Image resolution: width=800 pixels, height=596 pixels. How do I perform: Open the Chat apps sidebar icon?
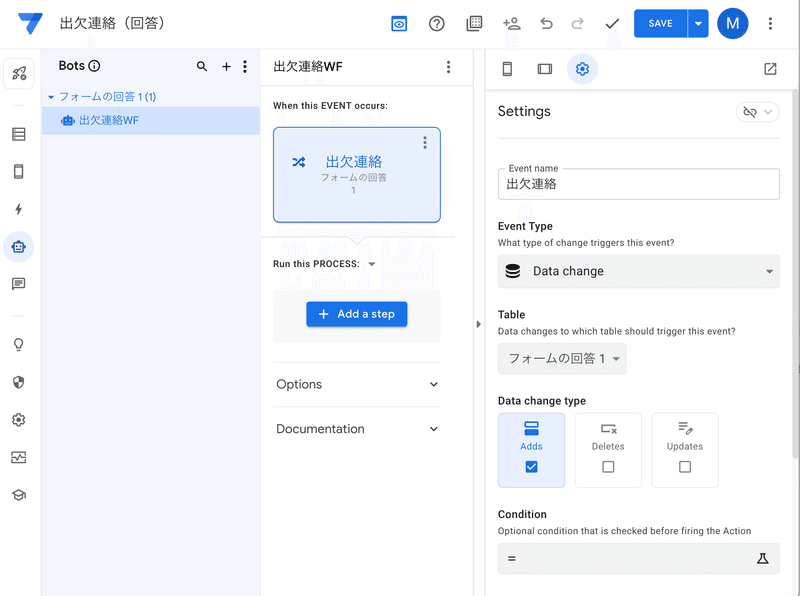point(19,284)
